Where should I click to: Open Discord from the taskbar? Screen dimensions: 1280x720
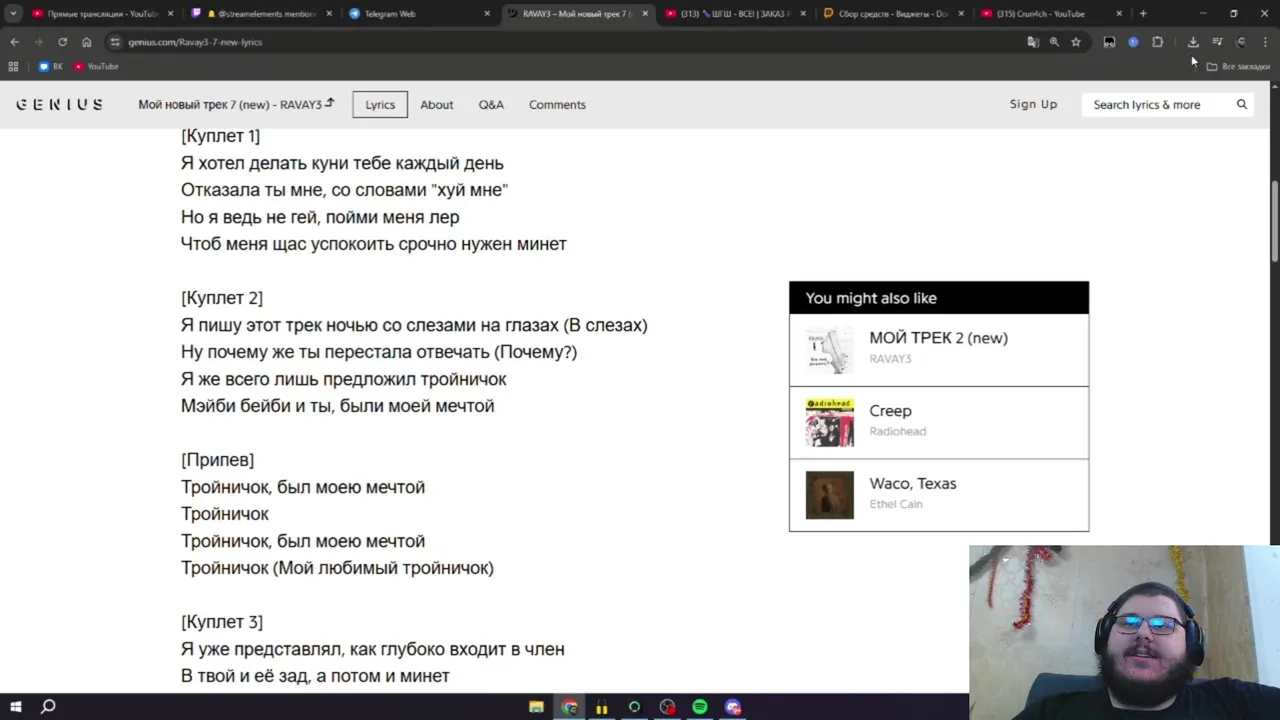coord(733,707)
